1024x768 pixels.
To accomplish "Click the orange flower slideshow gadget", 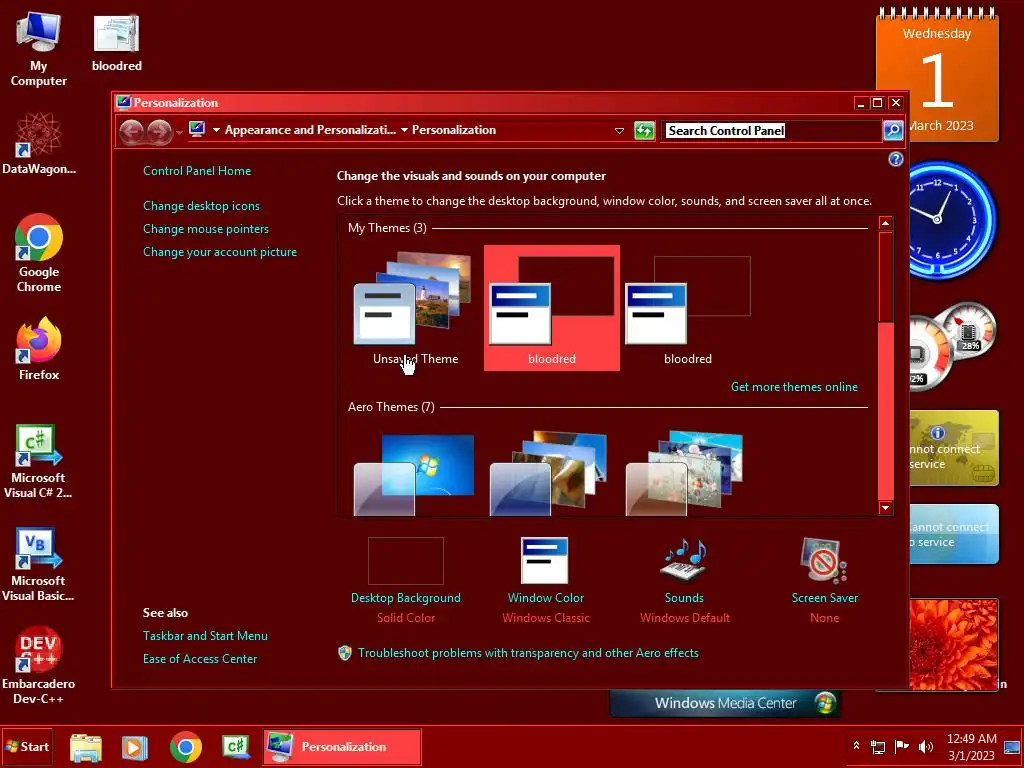I will 954,645.
